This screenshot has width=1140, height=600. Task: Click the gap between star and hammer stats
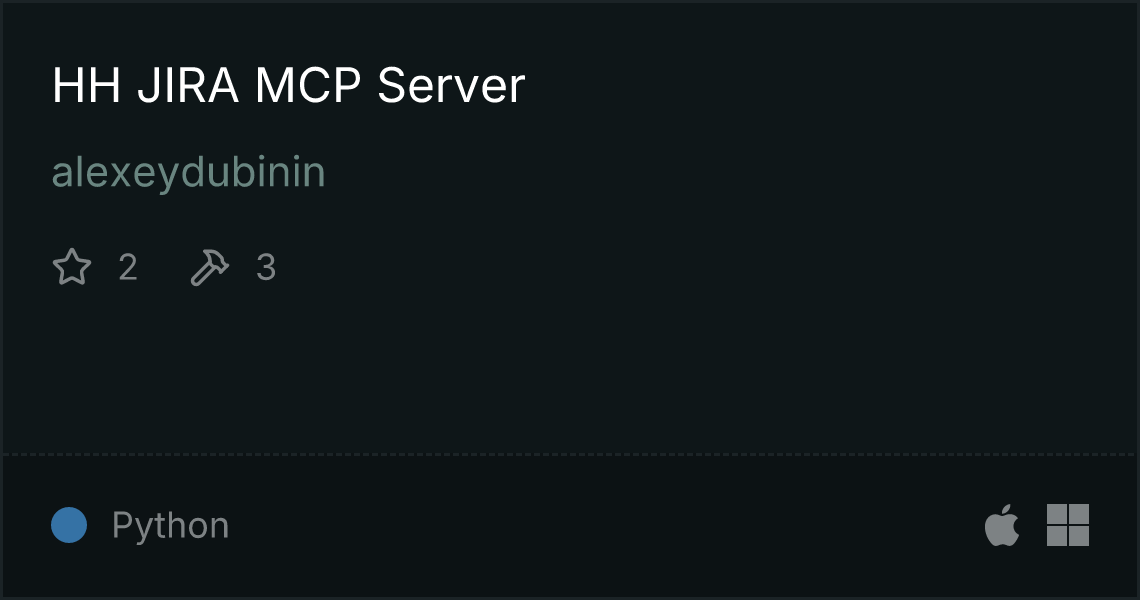[x=164, y=267]
